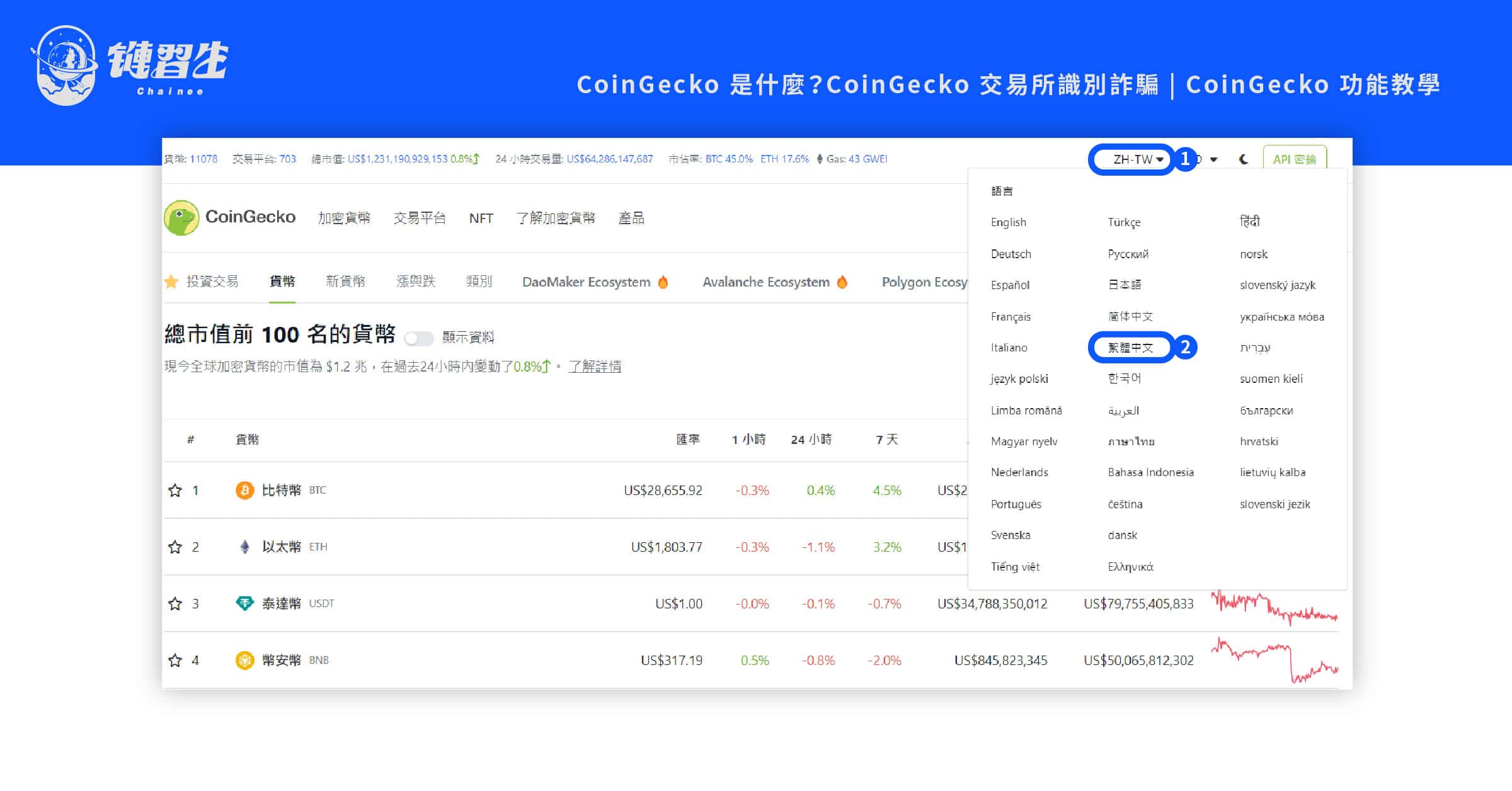This screenshot has height=791, width=1512.
Task: Click the 7 天 column header
Action: click(887, 440)
